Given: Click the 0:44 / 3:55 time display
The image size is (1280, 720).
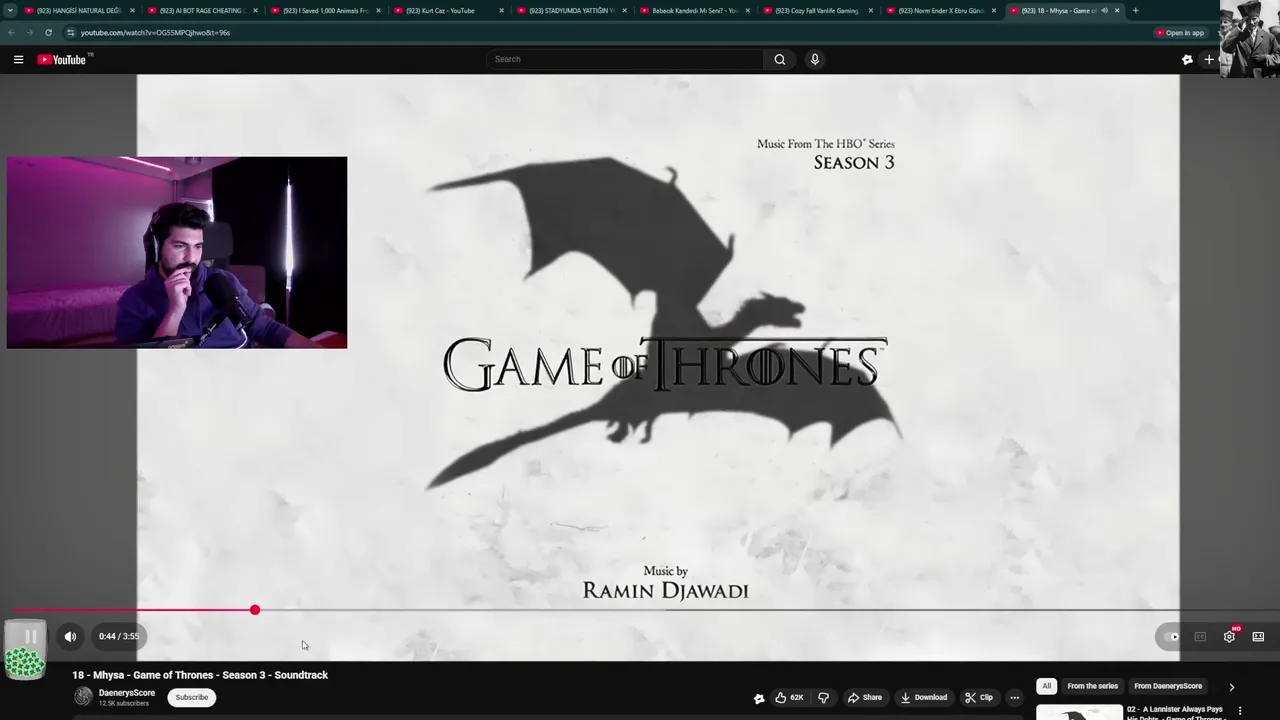Looking at the screenshot, I should (119, 636).
